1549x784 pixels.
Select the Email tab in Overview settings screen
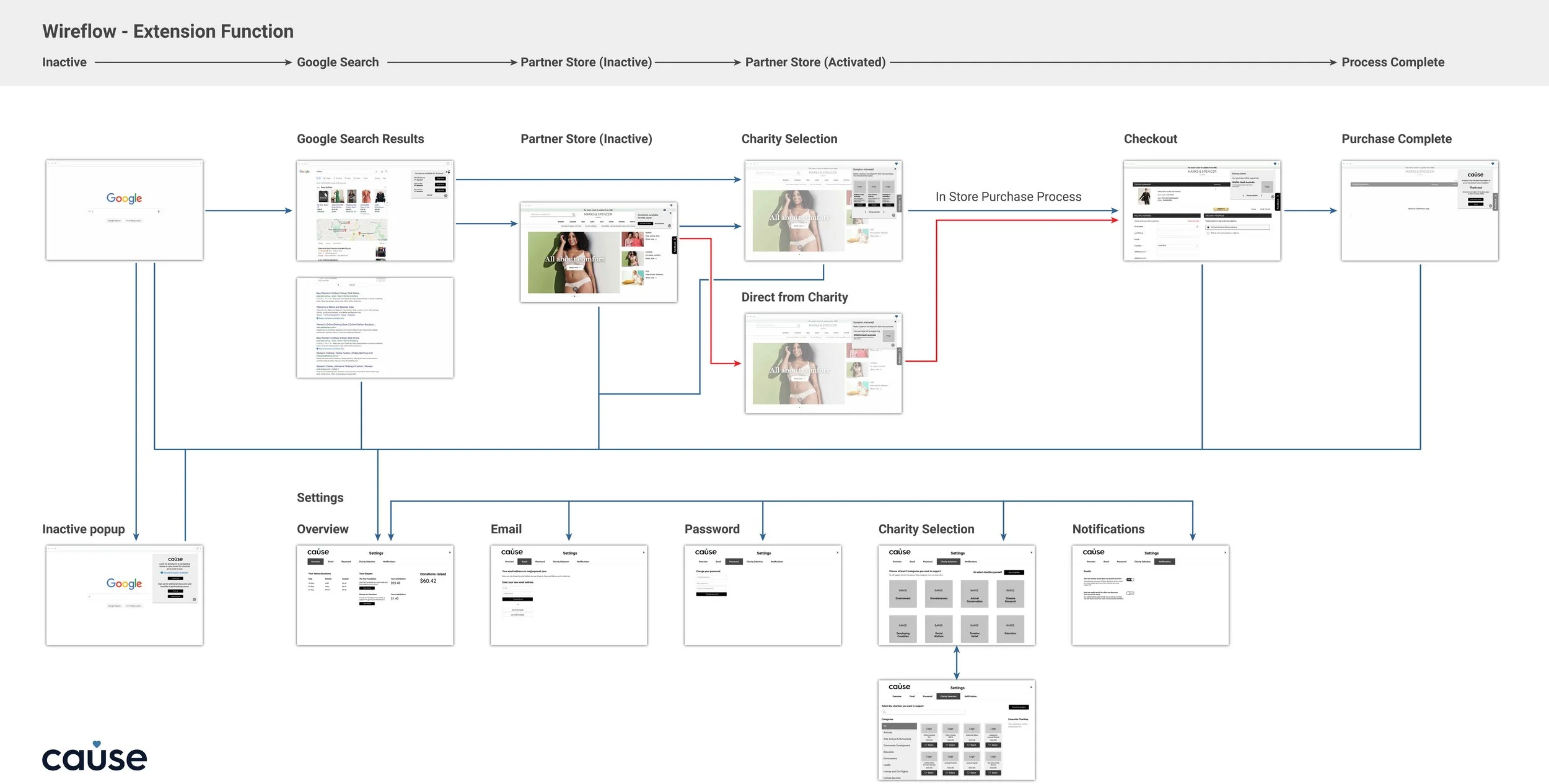(x=331, y=562)
